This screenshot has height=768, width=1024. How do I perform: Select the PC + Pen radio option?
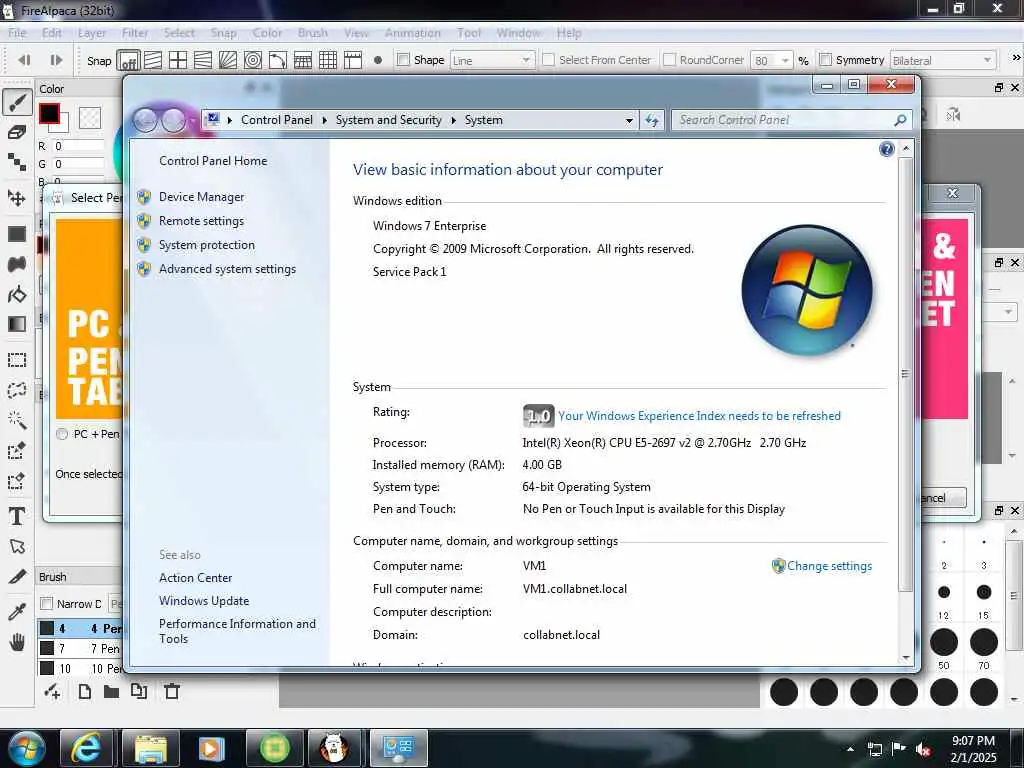[62, 434]
